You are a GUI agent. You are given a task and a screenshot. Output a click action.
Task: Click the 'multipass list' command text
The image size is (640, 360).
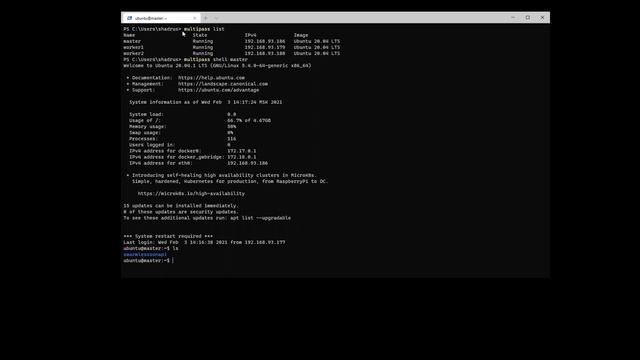(x=204, y=29)
